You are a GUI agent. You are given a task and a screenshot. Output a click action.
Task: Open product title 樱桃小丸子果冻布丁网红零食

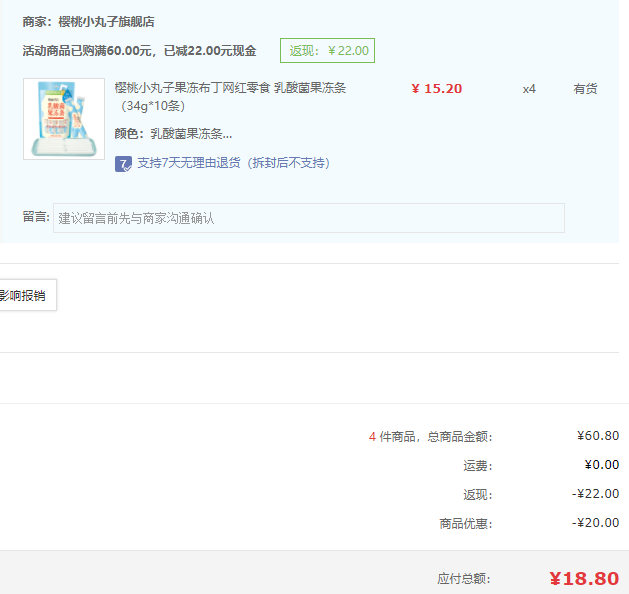pos(230,97)
